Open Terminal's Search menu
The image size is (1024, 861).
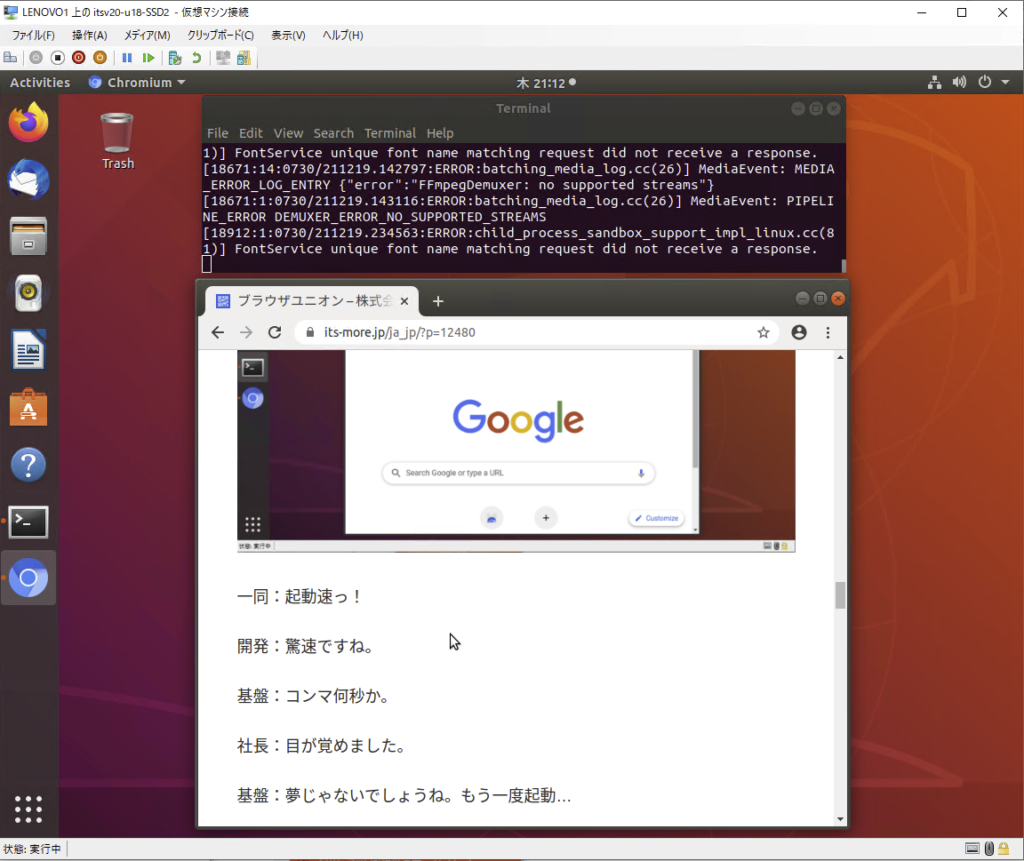click(333, 133)
